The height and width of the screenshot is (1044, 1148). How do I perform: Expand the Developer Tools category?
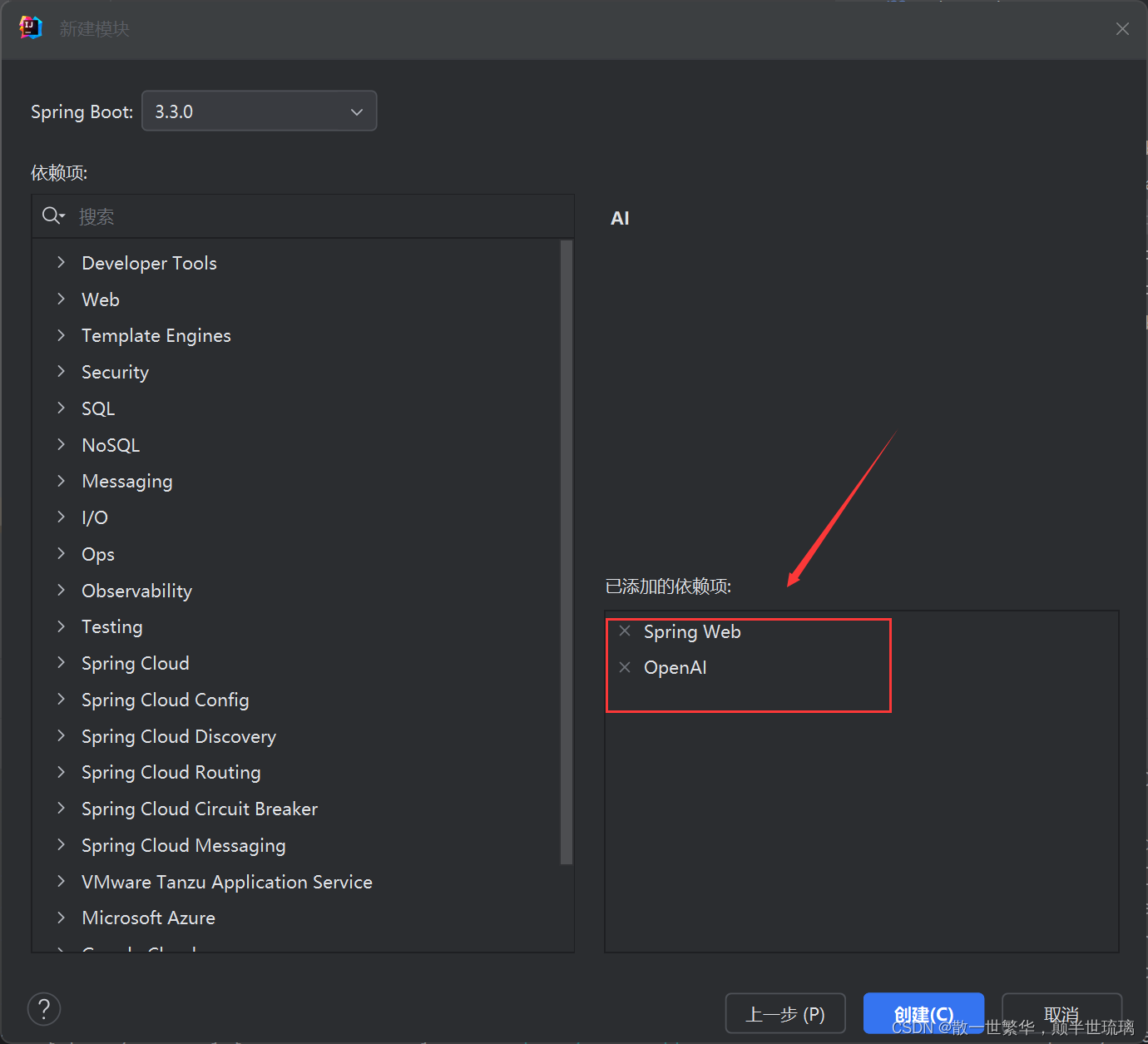click(61, 262)
